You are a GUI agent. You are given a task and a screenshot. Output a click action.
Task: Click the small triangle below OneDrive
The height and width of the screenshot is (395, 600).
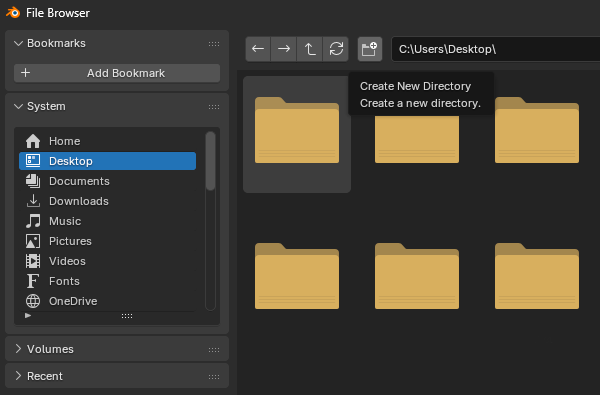tap(28, 315)
